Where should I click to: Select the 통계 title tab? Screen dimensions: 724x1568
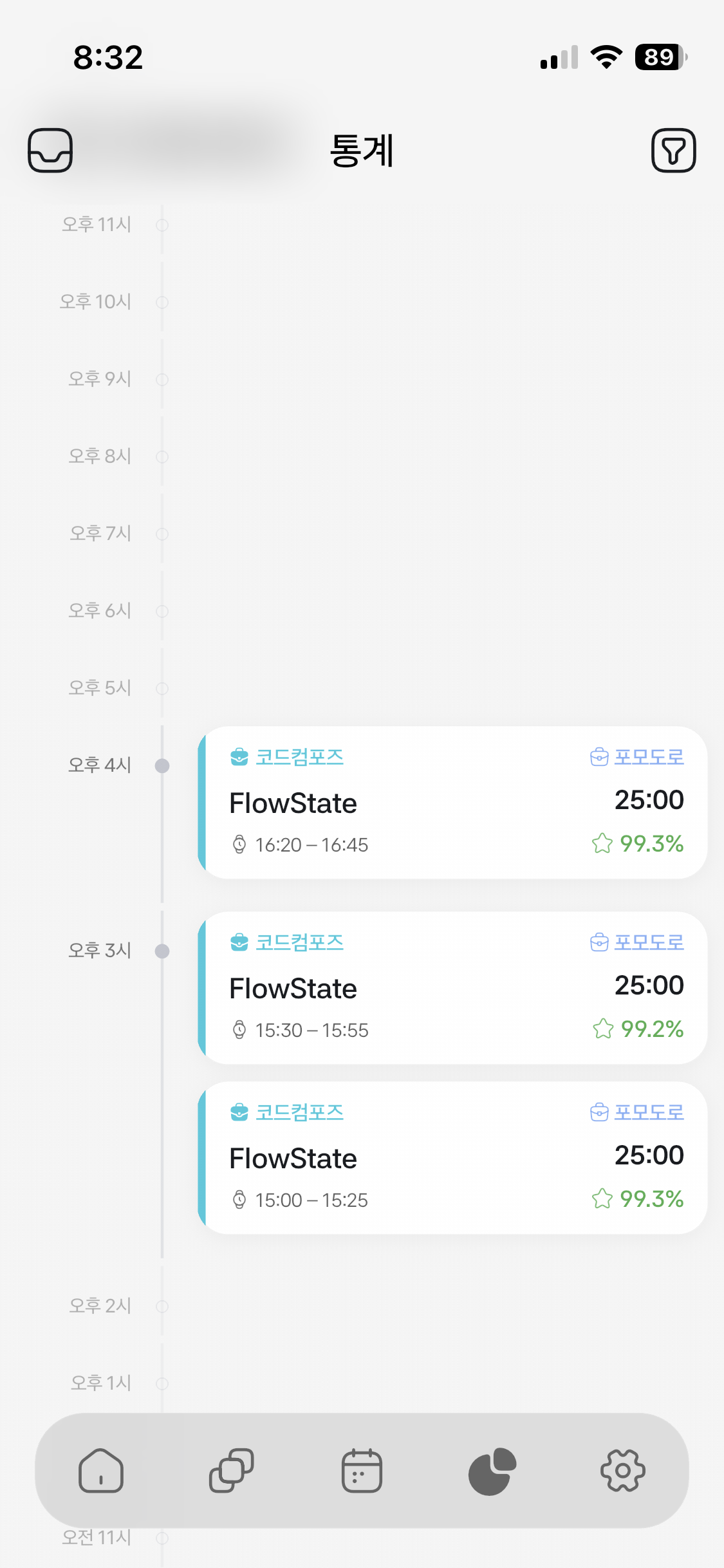coord(362,150)
